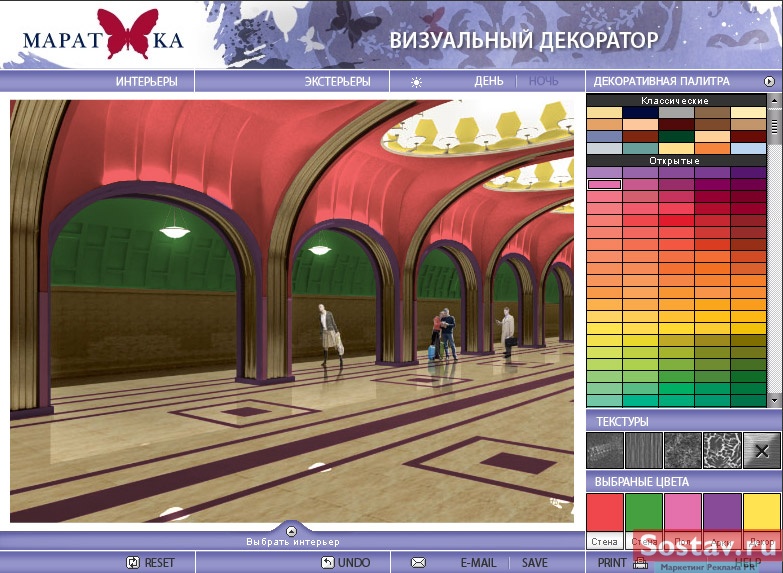This screenshot has width=783, height=573.
Task: Pick the navy swatch in Классические
Action: tap(640, 112)
